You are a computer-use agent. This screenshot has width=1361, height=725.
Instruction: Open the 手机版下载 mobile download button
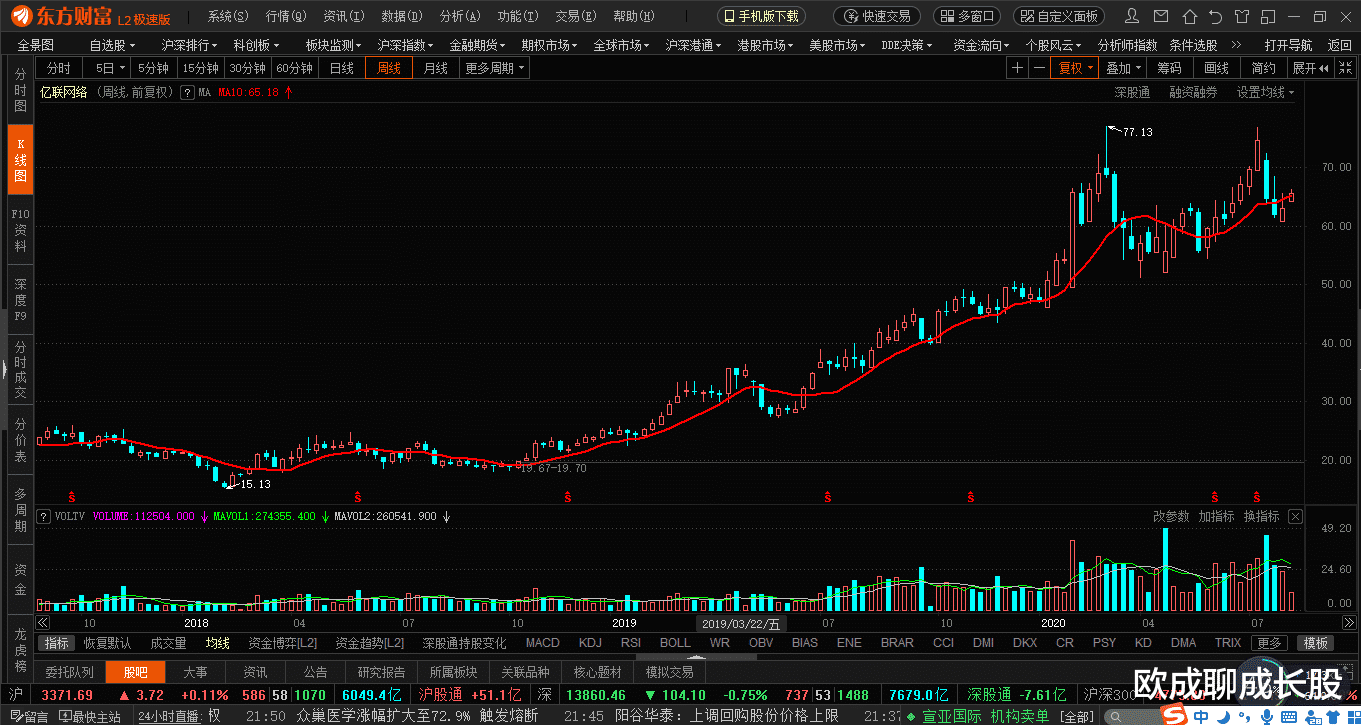point(763,16)
